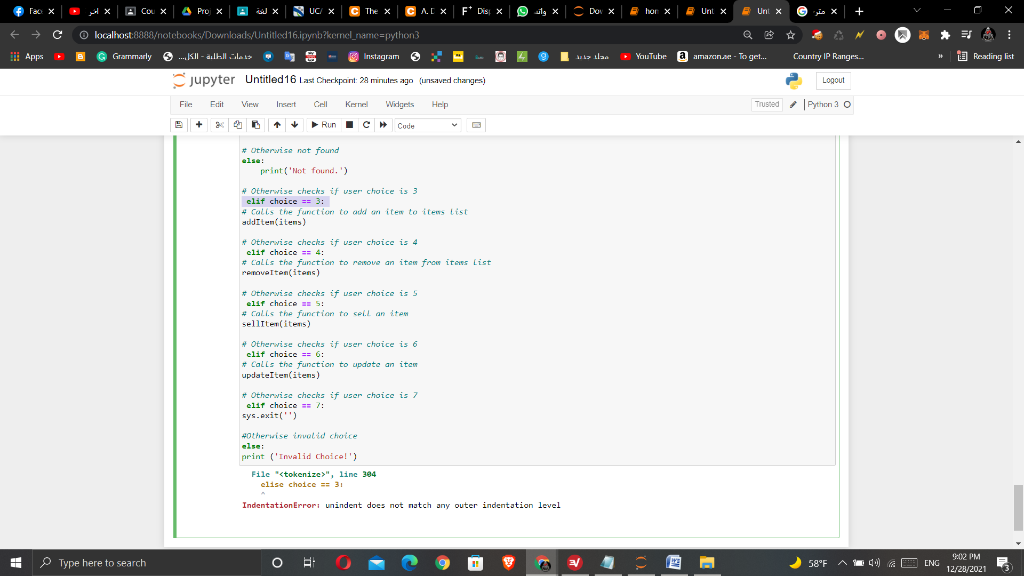Screen dimensions: 1024x576
Task: Open the browser Extensions puzzle icon
Action: click(x=945, y=35)
